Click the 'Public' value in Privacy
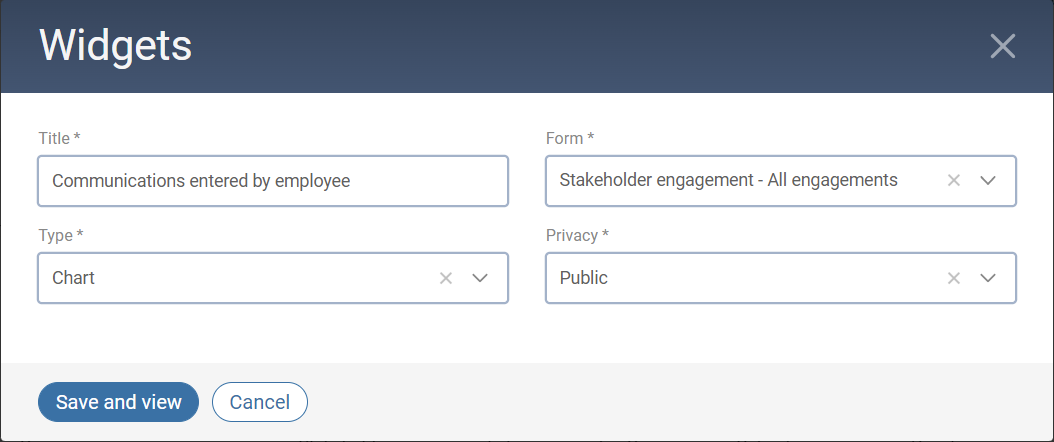 click(x=584, y=278)
